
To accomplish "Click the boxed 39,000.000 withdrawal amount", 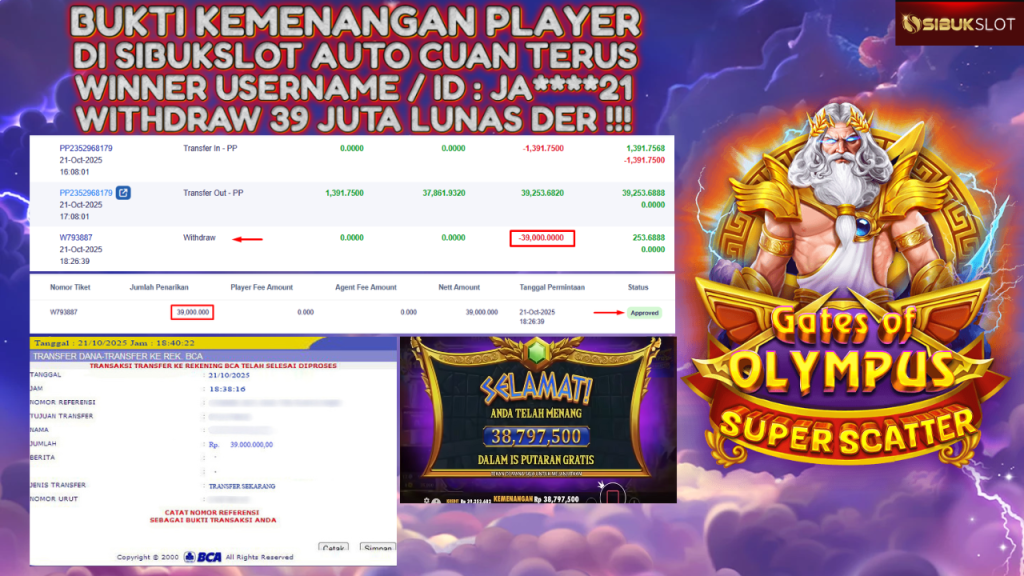I will point(192,312).
